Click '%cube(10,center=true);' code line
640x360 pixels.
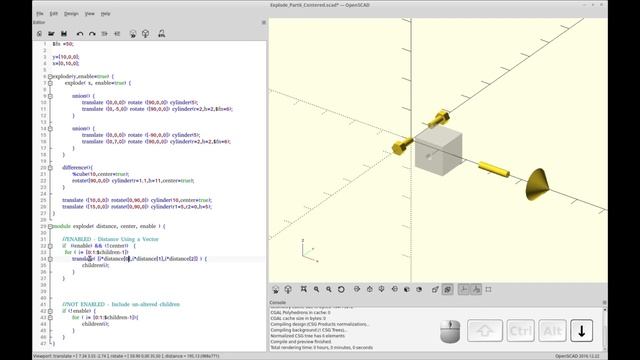(100, 174)
